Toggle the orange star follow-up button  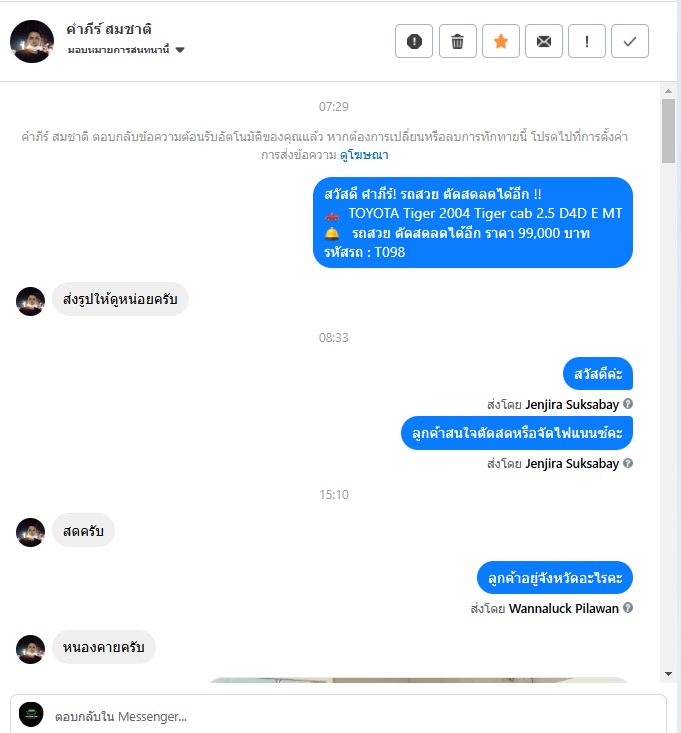point(501,41)
